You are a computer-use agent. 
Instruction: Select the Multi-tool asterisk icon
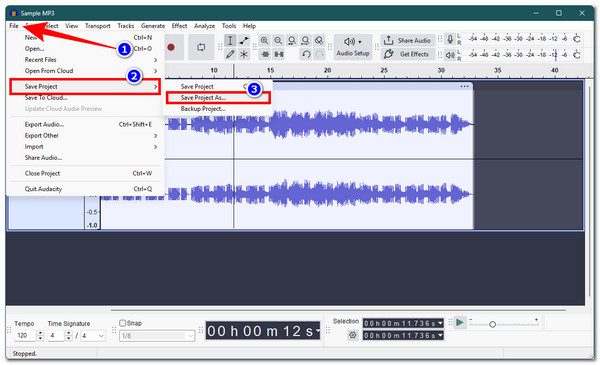click(x=244, y=54)
